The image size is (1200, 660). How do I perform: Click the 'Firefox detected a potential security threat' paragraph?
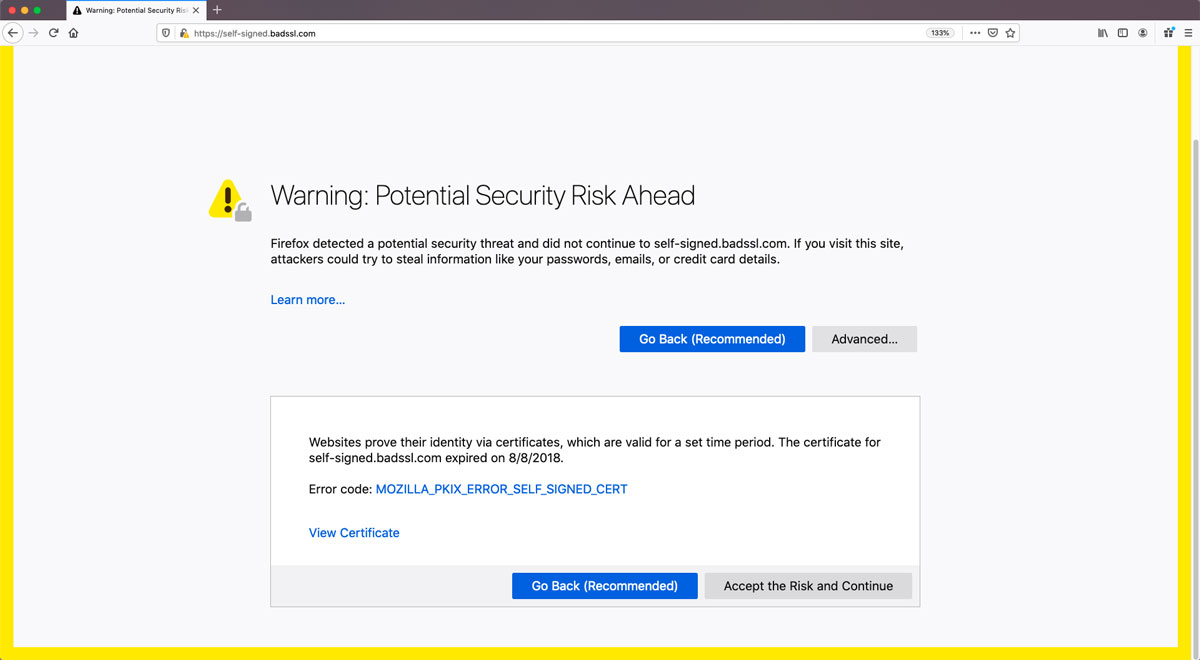click(x=587, y=251)
